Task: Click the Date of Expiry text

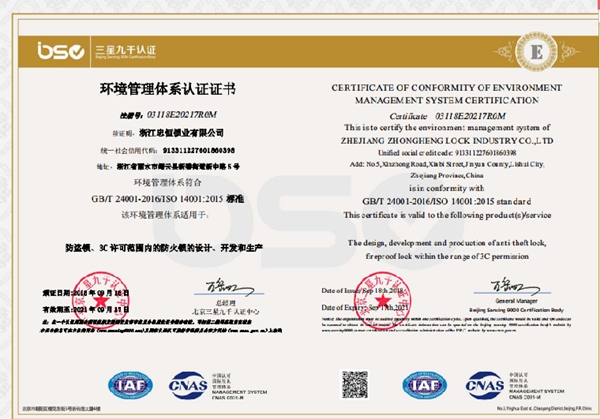Action: coord(365,308)
